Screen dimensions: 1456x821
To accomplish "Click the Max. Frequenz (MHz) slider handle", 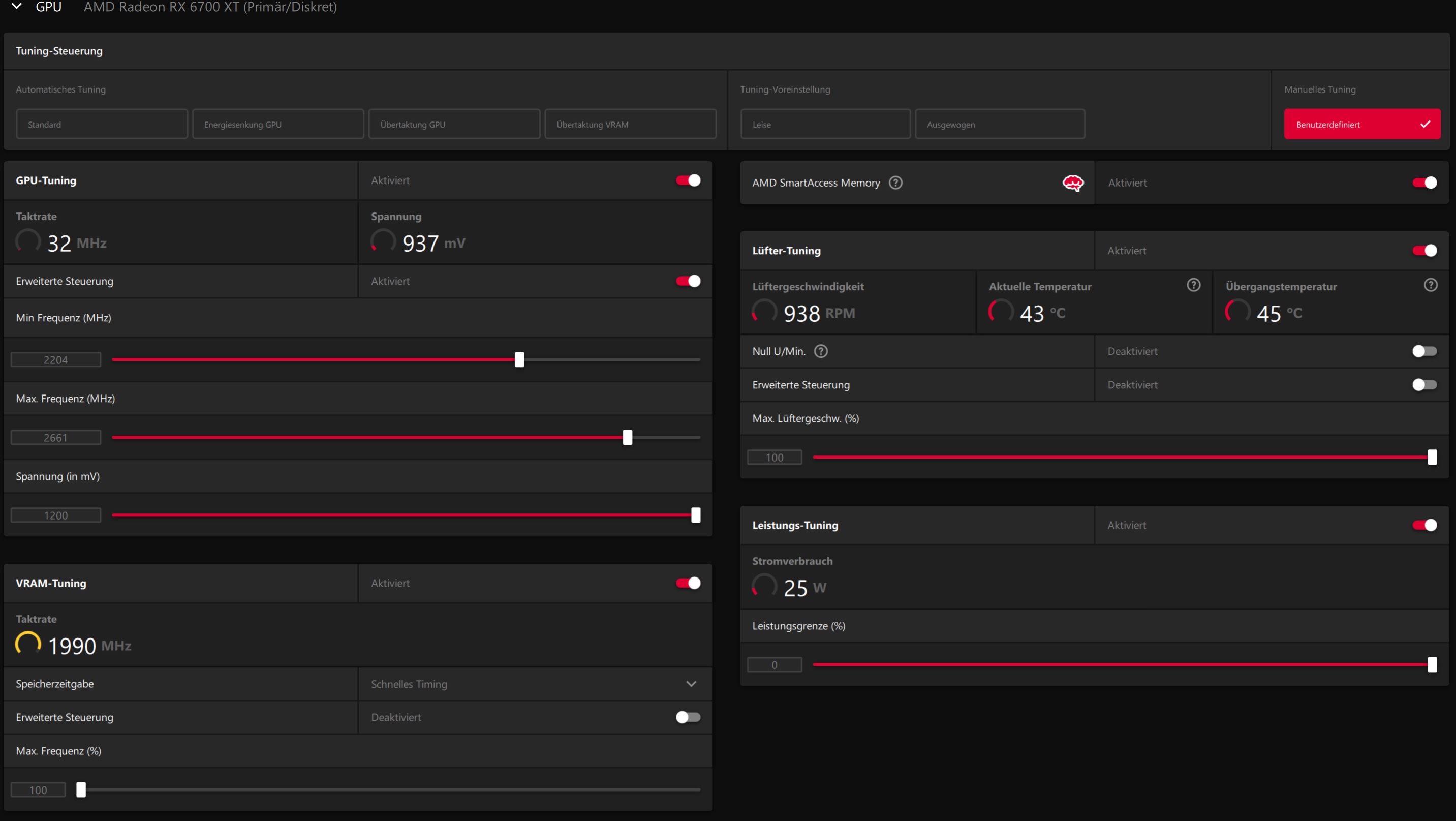I will coord(627,437).
